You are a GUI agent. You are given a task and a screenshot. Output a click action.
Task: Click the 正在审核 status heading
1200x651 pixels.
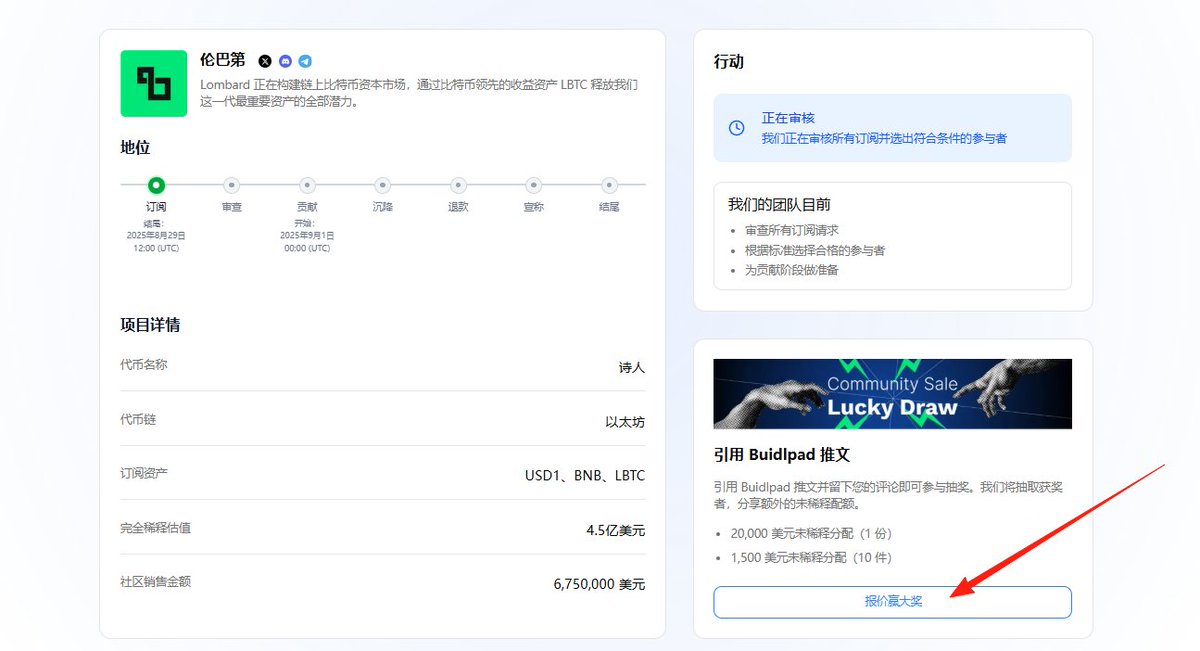788,118
